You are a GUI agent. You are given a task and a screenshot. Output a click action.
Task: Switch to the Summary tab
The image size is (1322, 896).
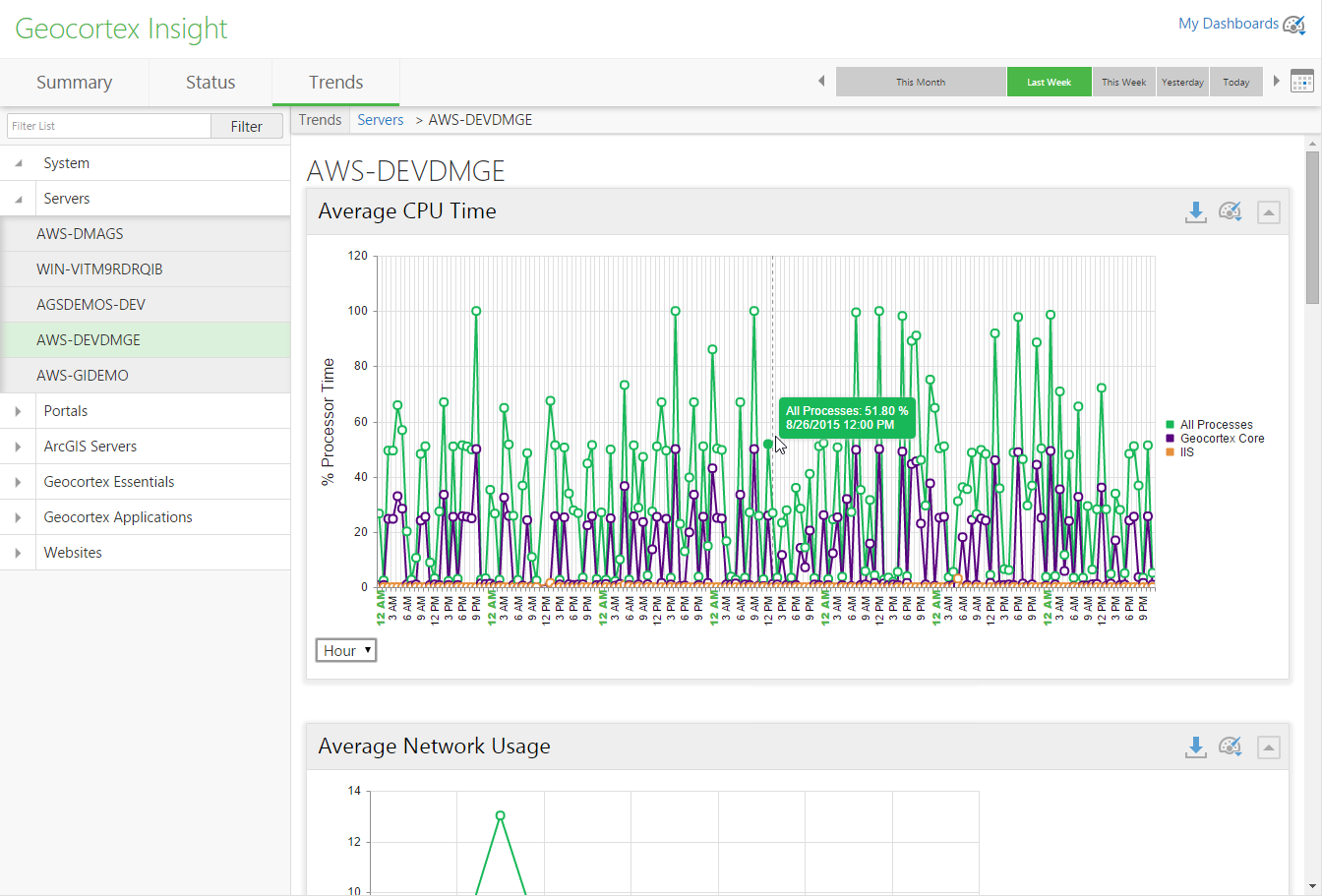pyautogui.click(x=75, y=83)
